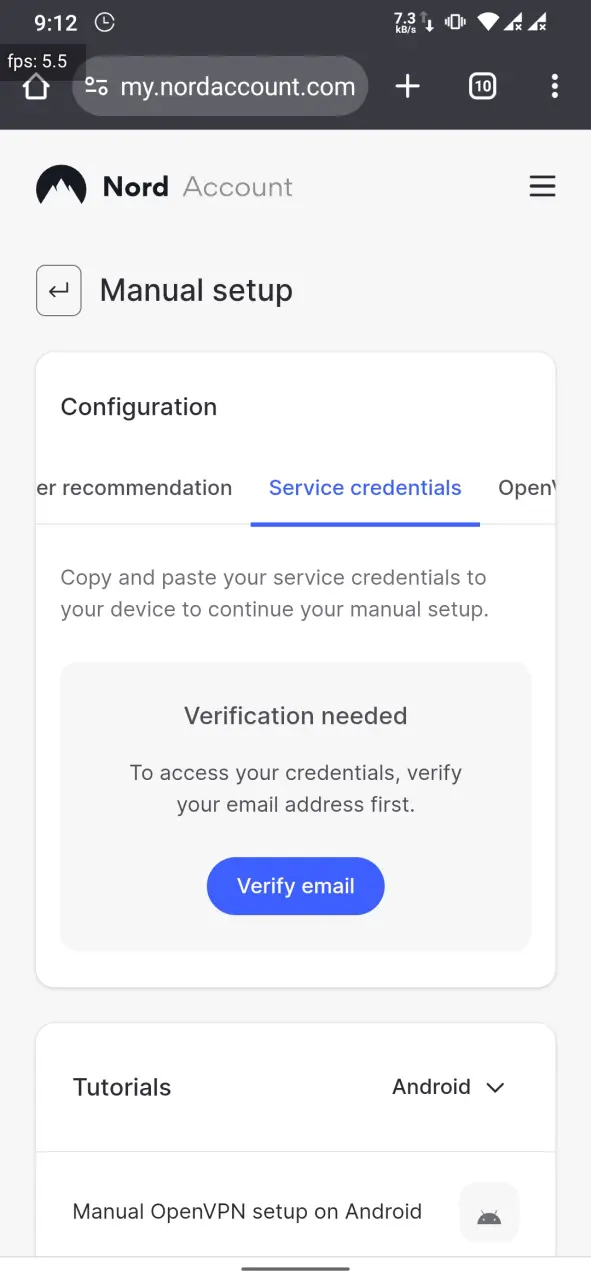The width and height of the screenshot is (591, 1280).
Task: Switch to the Service credentials tab
Action: (x=365, y=488)
